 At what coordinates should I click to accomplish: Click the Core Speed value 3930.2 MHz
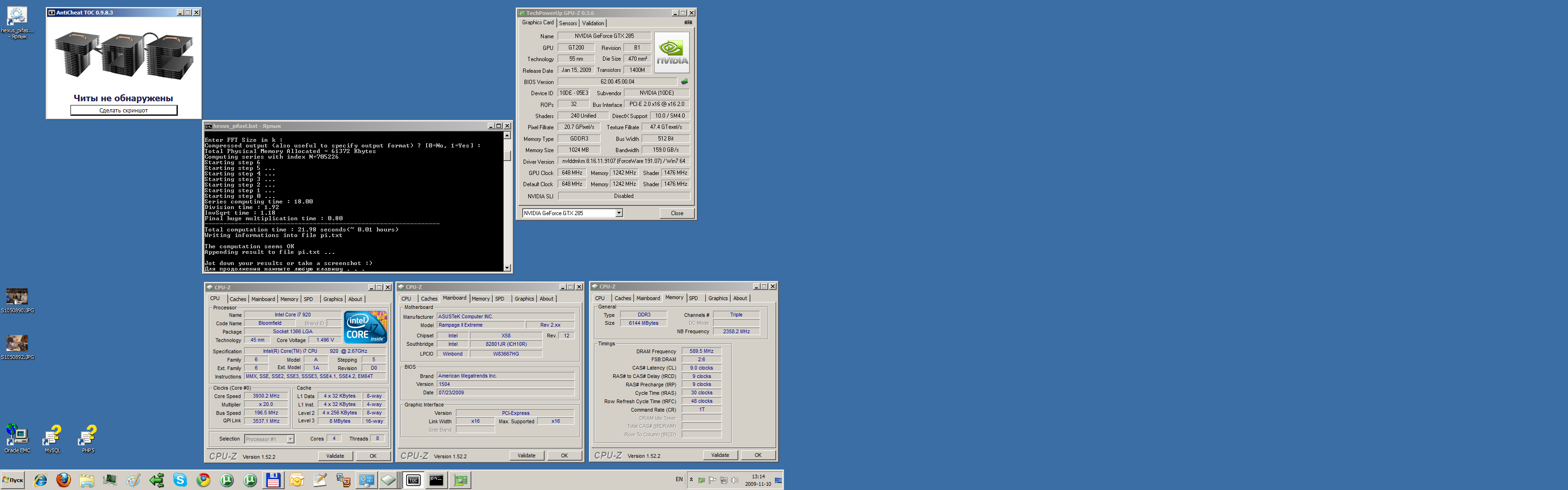(x=266, y=396)
